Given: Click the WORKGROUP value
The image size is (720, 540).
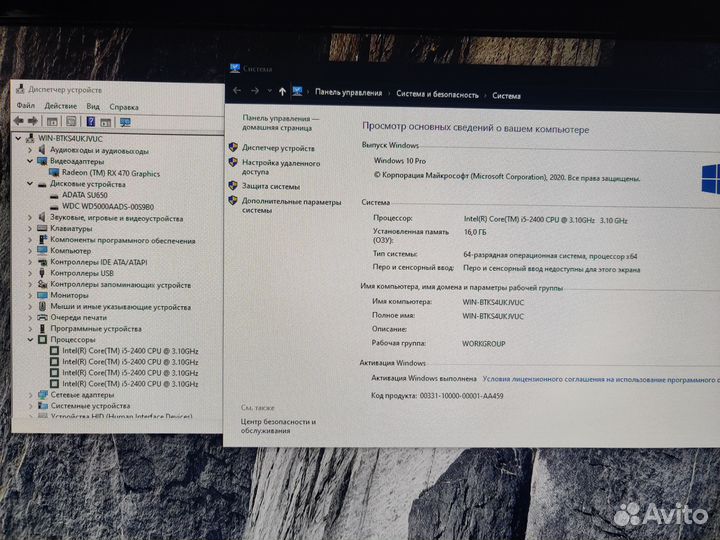Looking at the screenshot, I should [484, 343].
